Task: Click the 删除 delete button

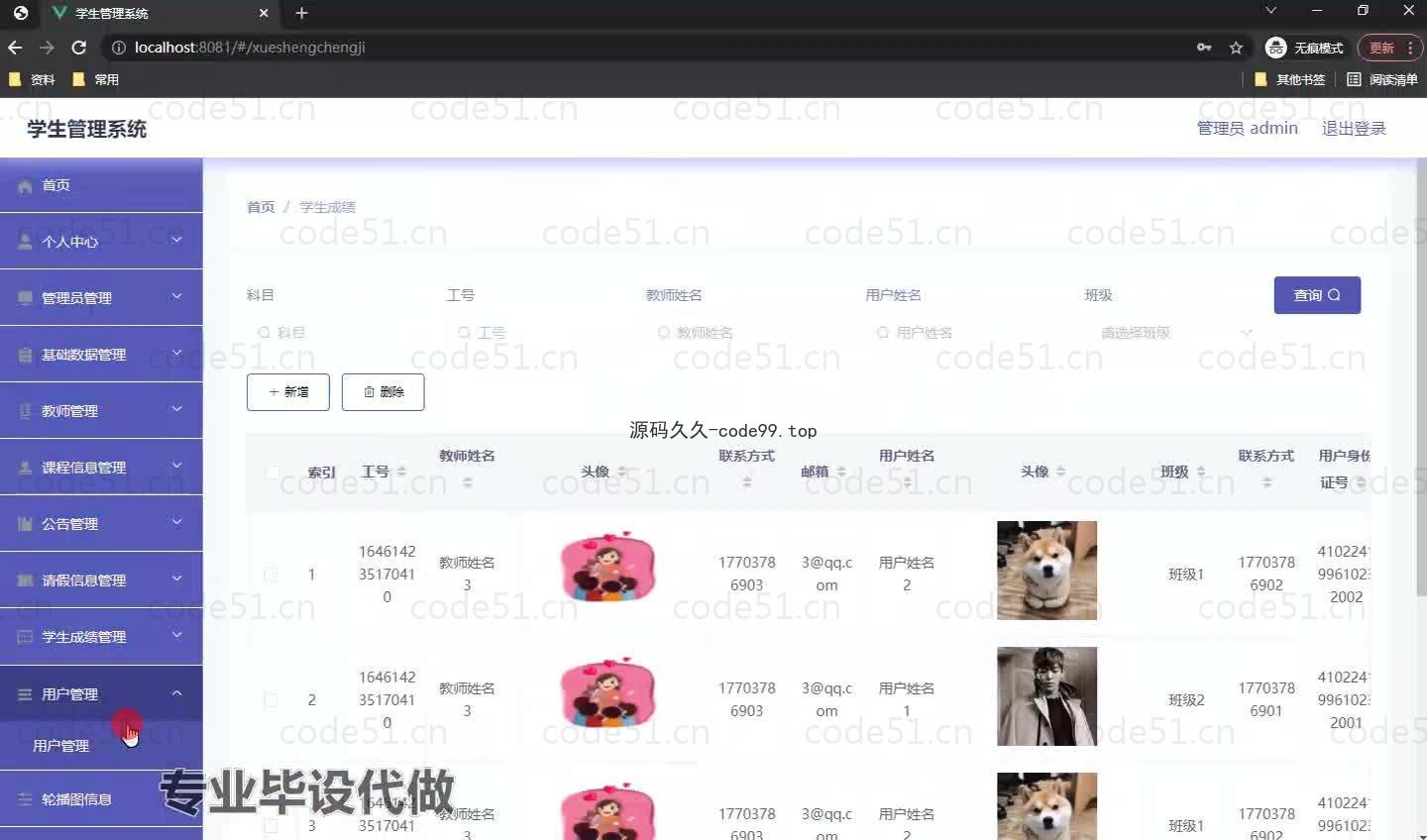Action: tap(383, 392)
